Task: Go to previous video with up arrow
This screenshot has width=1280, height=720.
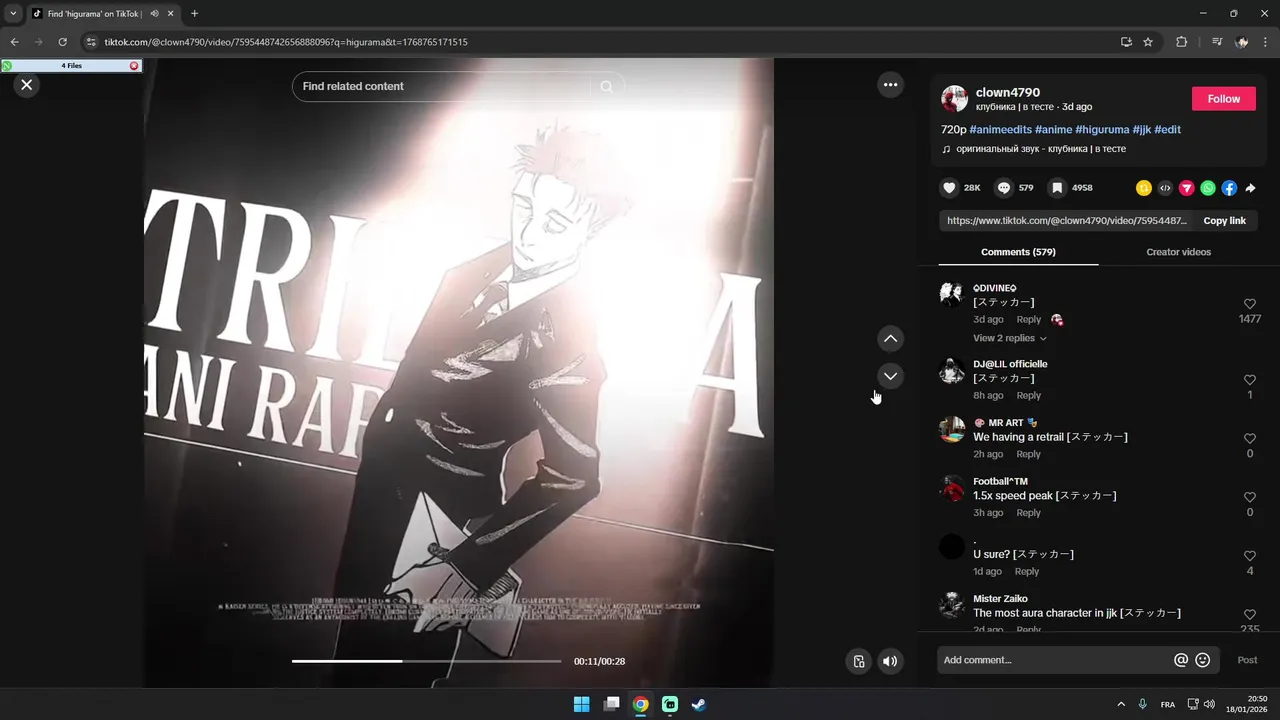Action: coord(890,339)
